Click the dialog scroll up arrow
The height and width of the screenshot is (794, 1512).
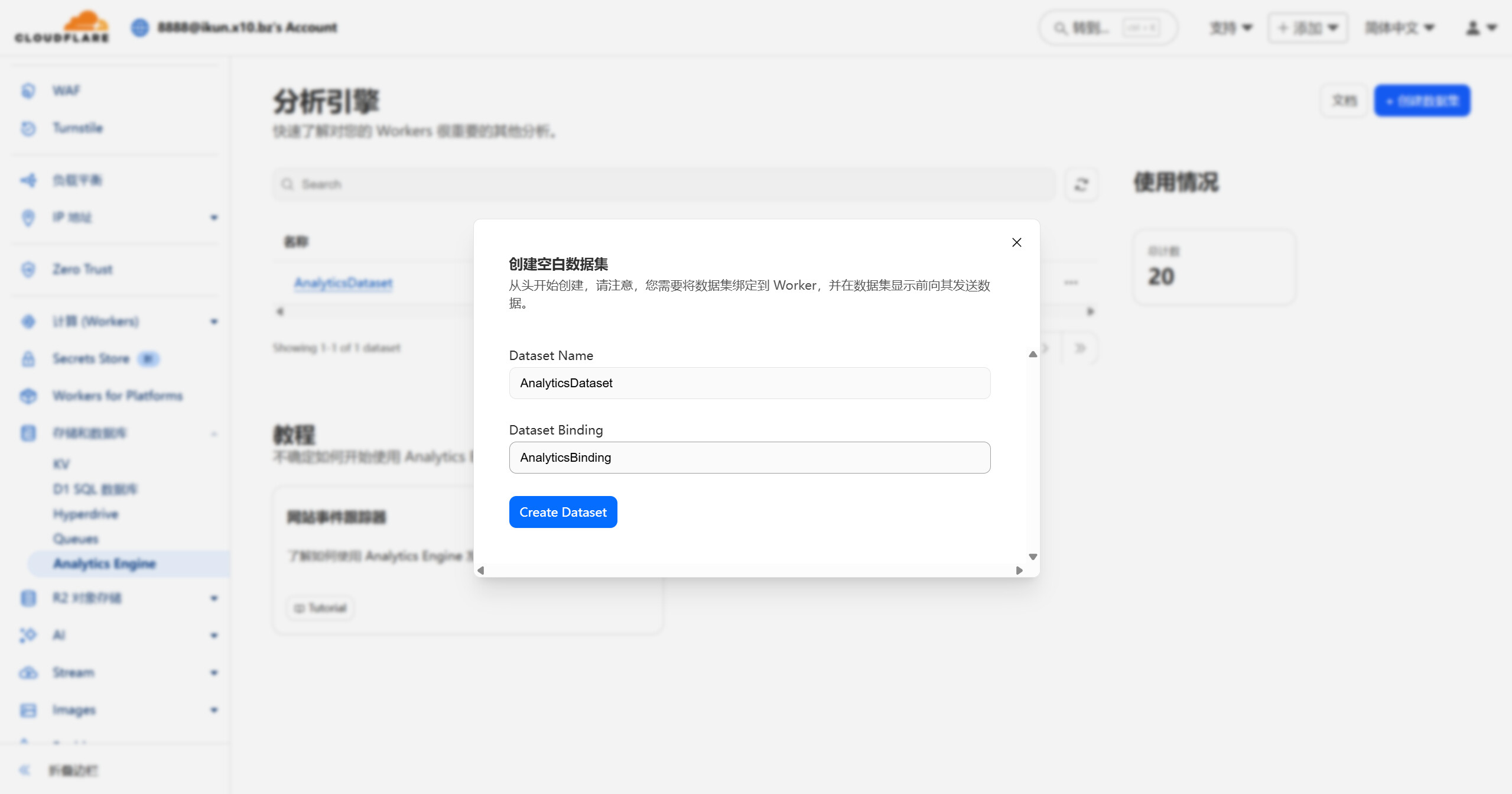[1032, 354]
